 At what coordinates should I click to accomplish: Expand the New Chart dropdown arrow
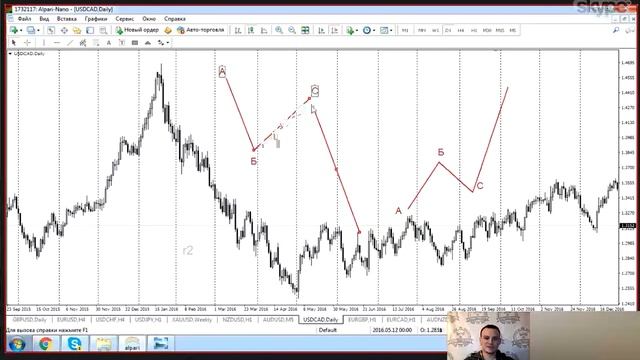pos(20,31)
